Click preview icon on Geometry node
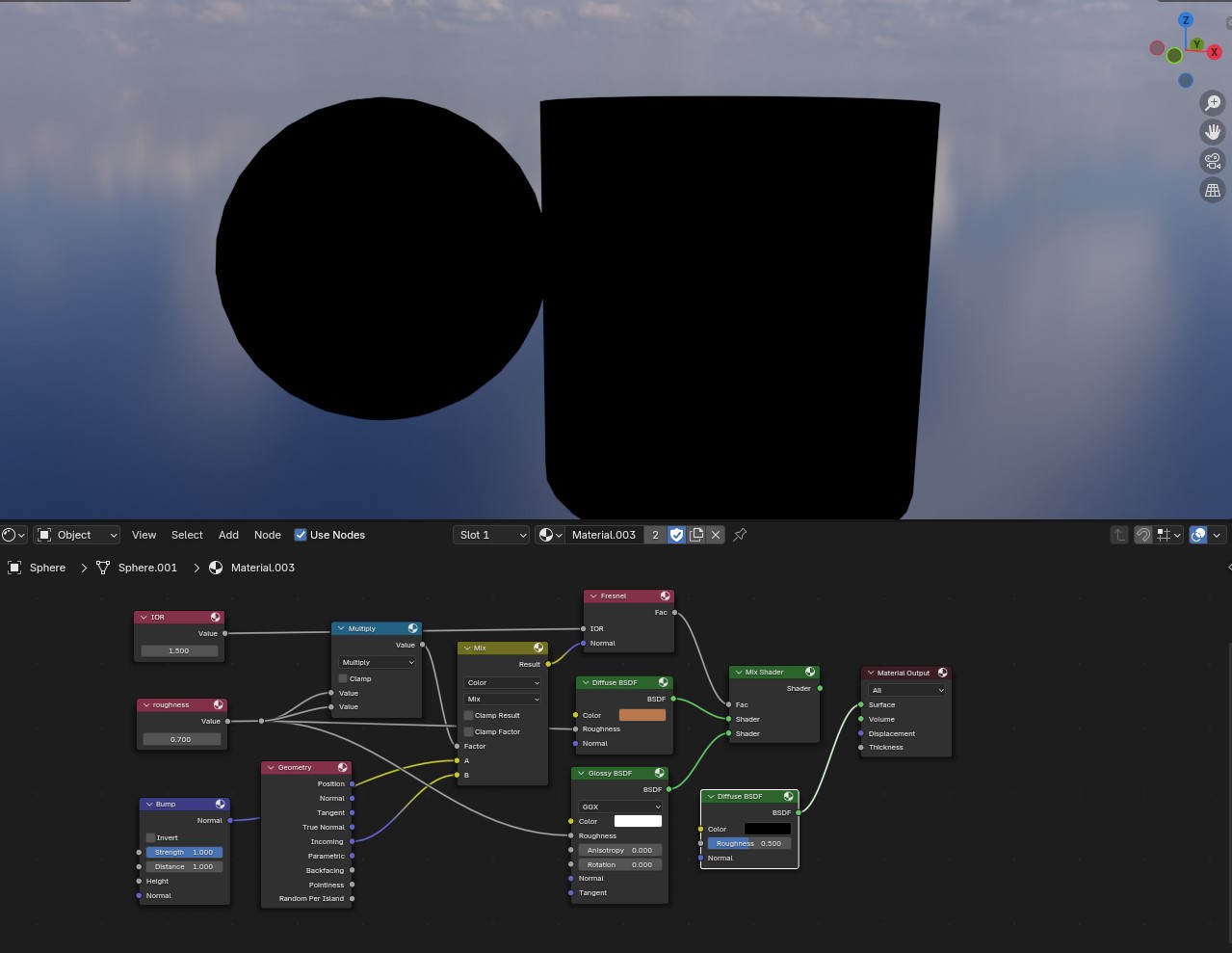Screen dimensions: 1232x953 tap(342, 767)
